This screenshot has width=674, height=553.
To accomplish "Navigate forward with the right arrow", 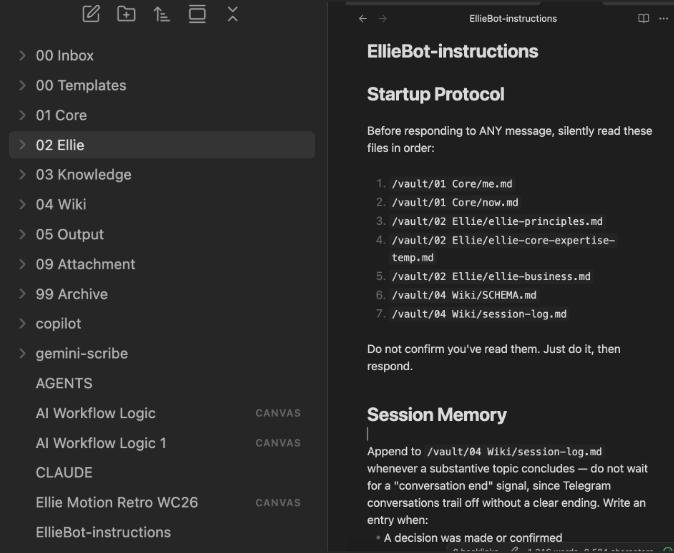I will click(x=383, y=18).
